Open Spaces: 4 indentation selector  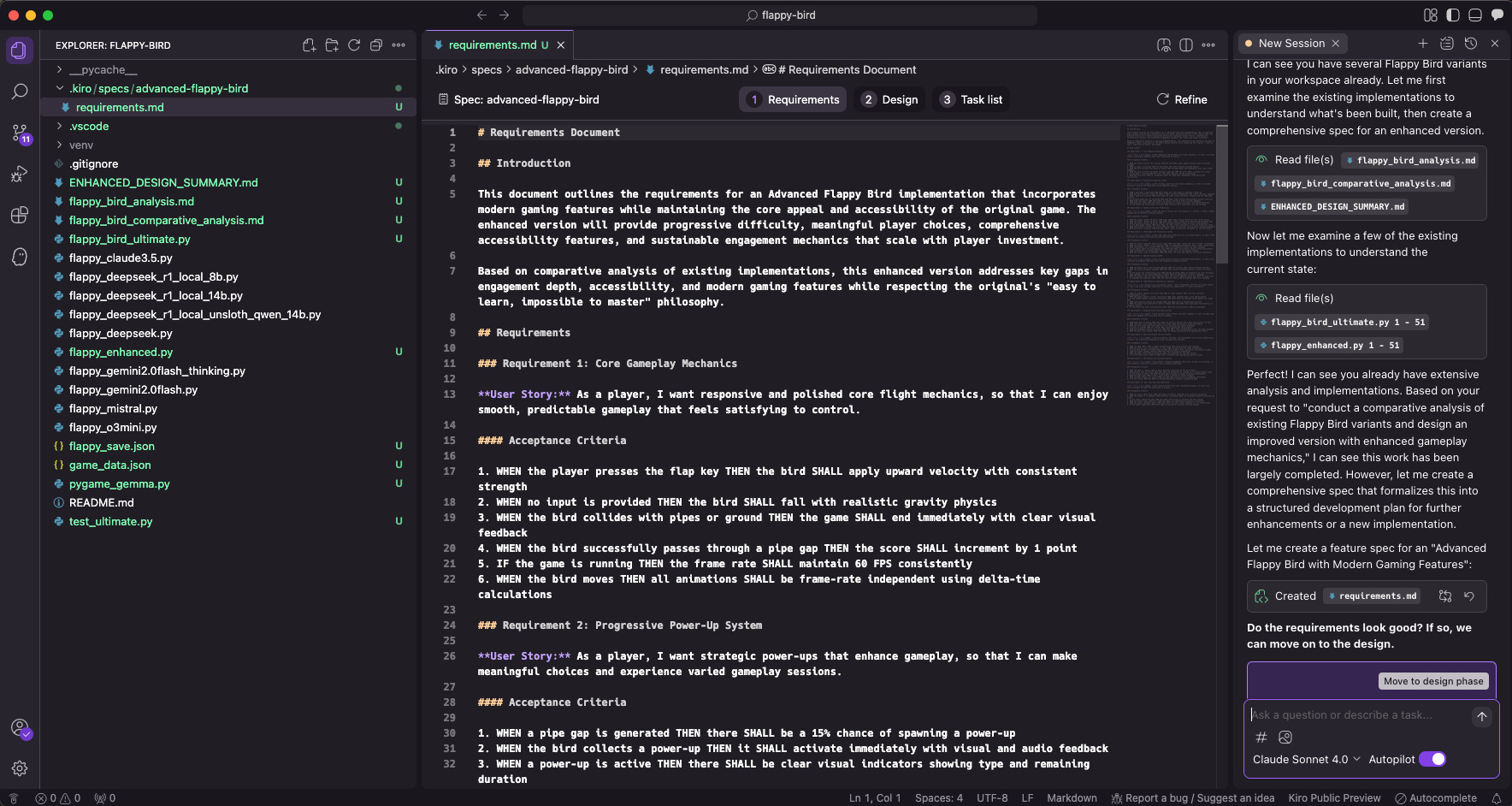938,797
